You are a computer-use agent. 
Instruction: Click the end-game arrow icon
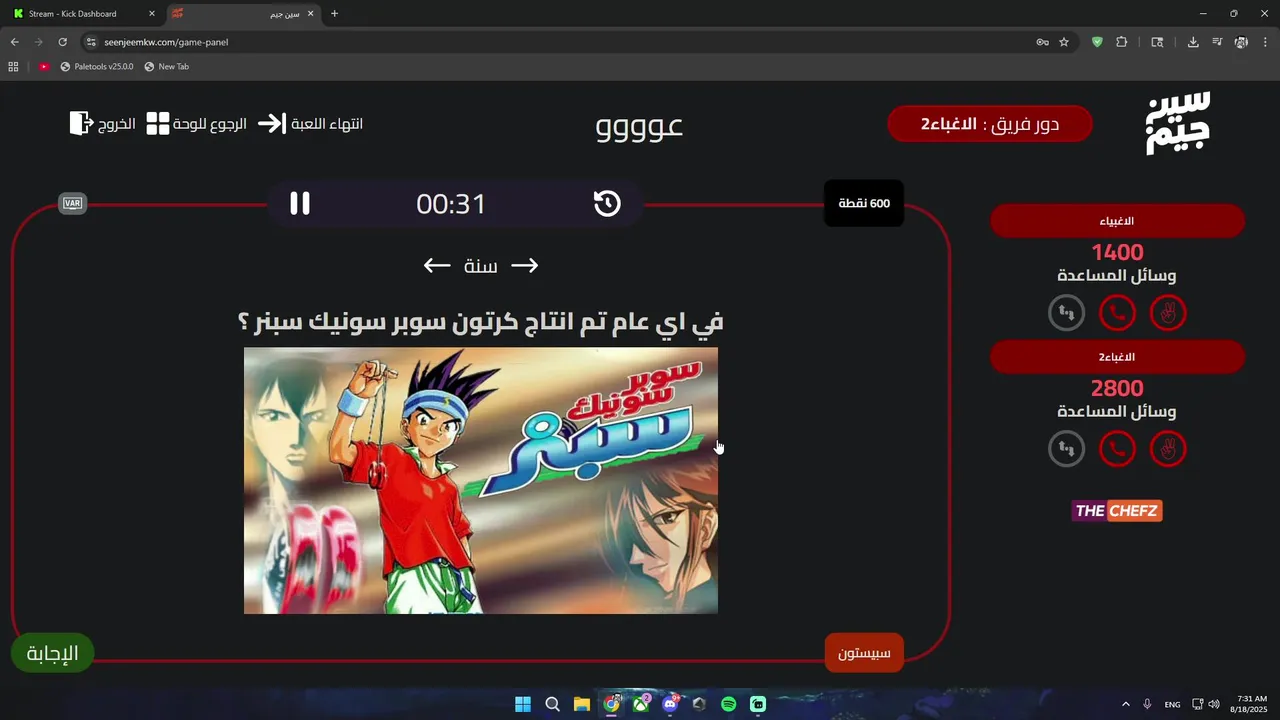coord(272,124)
